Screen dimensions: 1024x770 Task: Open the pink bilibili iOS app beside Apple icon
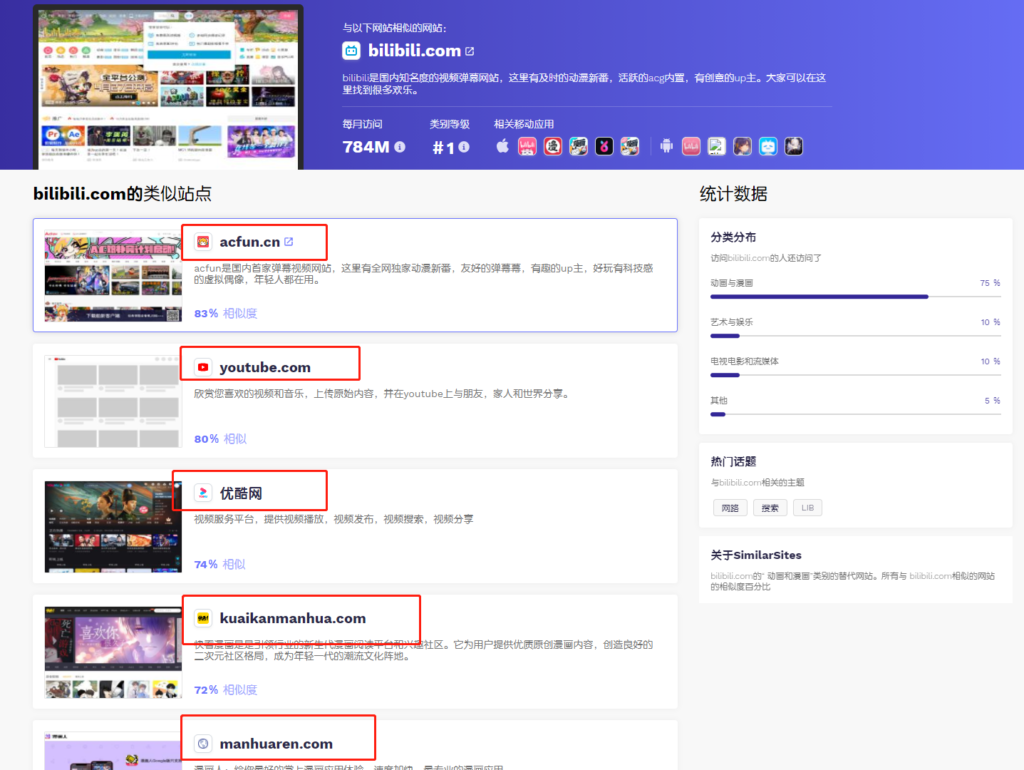tap(527, 146)
